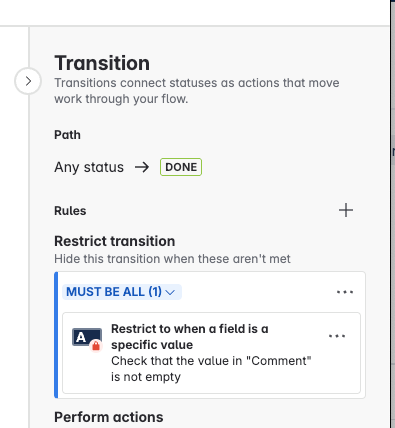Expand the MUST BE ALL (1) dropdown

point(122,292)
